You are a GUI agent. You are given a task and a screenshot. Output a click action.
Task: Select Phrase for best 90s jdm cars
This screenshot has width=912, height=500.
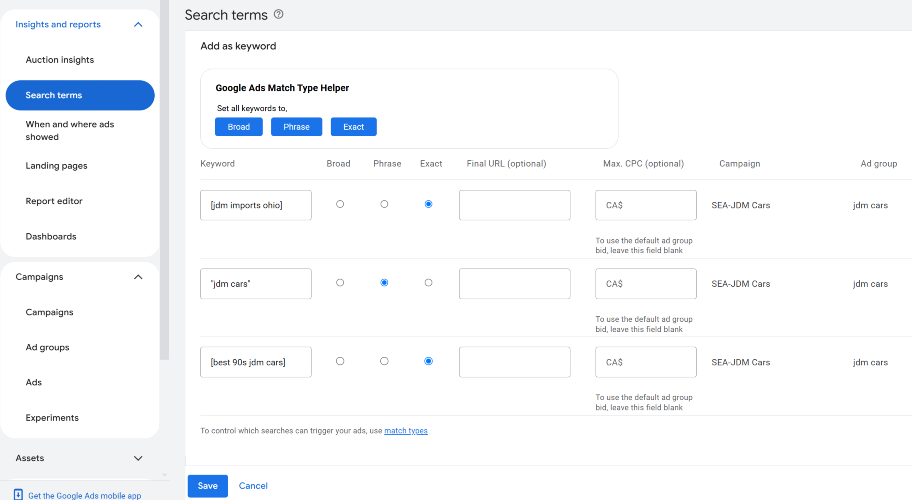click(x=384, y=361)
